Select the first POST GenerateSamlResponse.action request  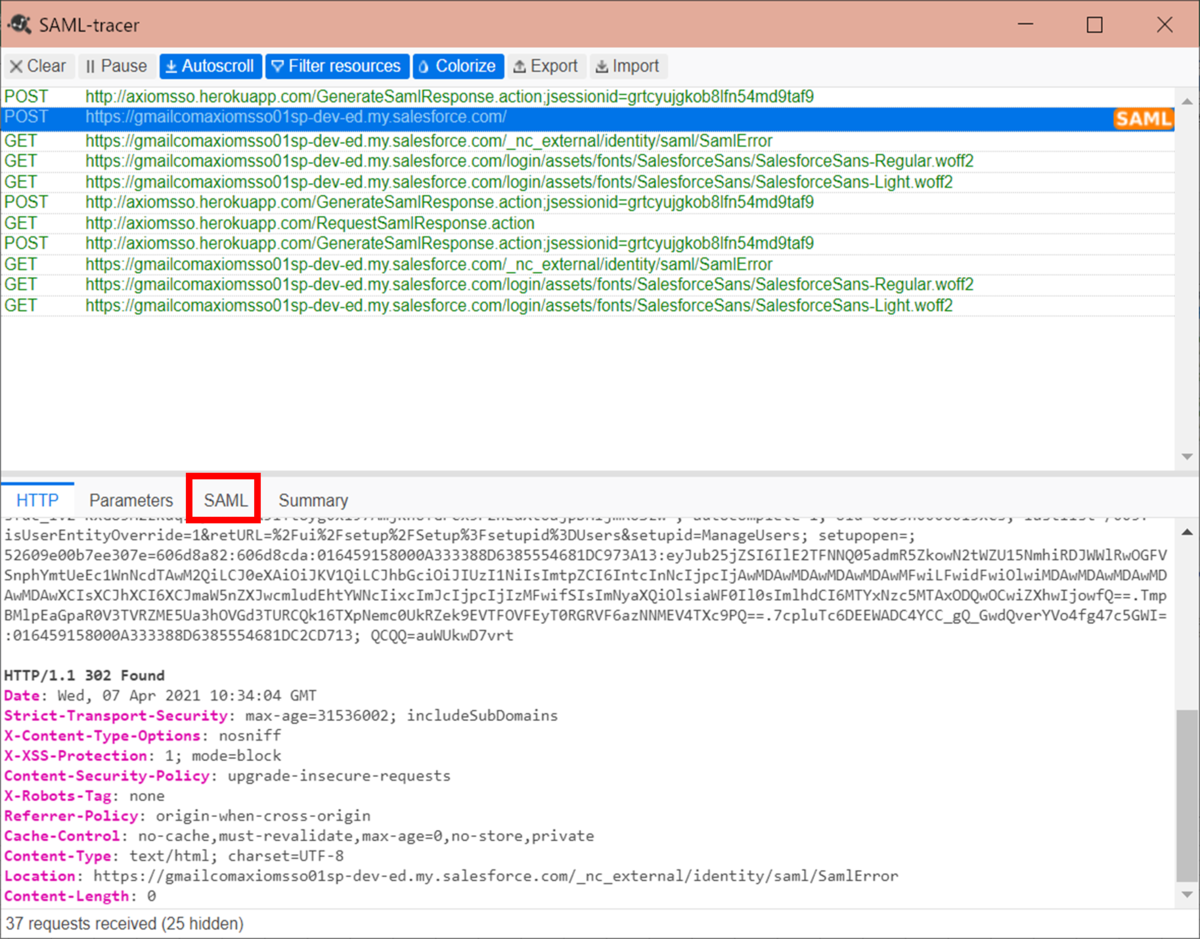(588, 97)
